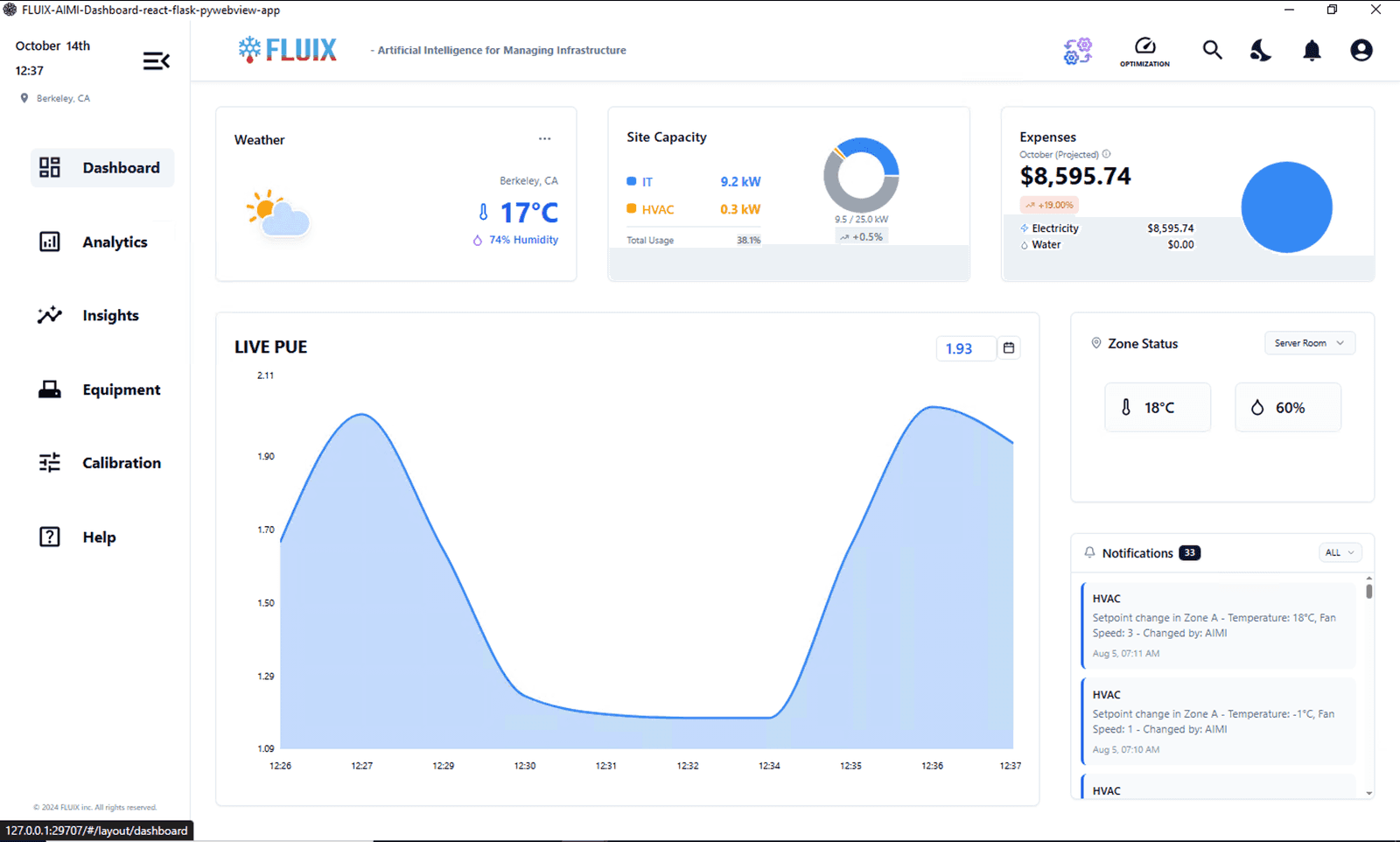Open the notifications bell in the header
This screenshot has height=842, width=1400.
point(1312,51)
